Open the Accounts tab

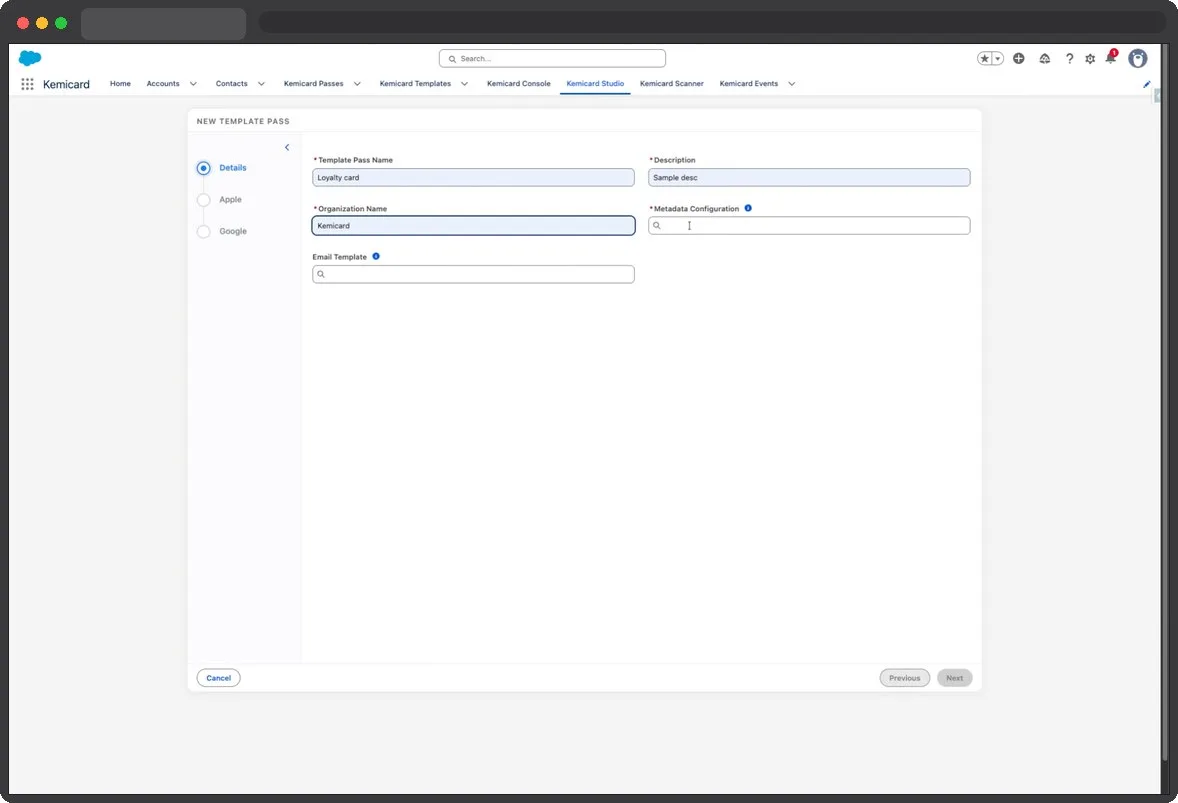pos(163,83)
